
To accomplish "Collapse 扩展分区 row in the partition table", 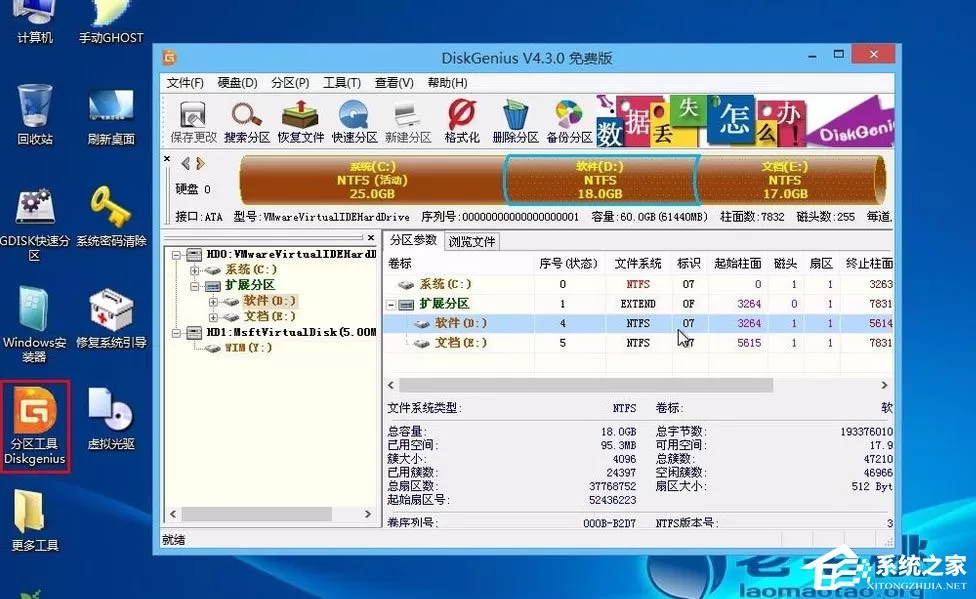I will [391, 304].
